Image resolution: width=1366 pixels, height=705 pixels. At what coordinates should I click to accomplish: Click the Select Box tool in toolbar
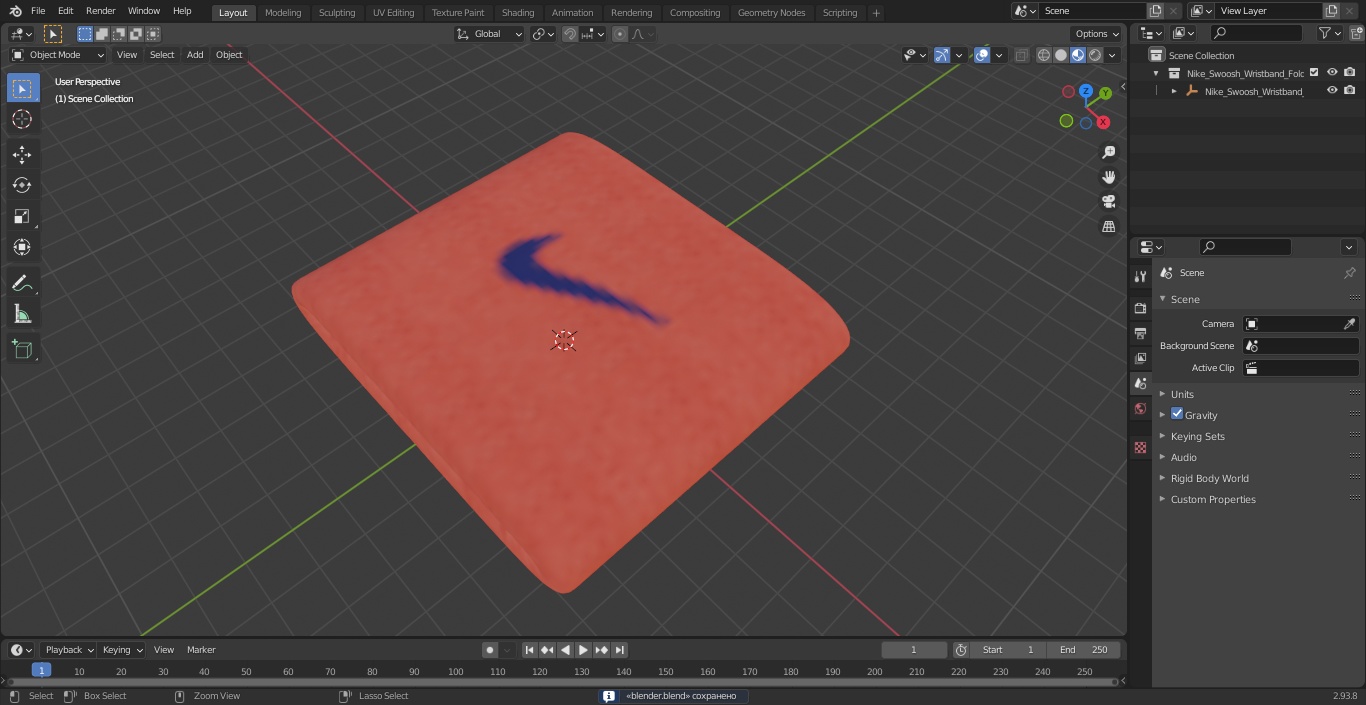click(22, 88)
